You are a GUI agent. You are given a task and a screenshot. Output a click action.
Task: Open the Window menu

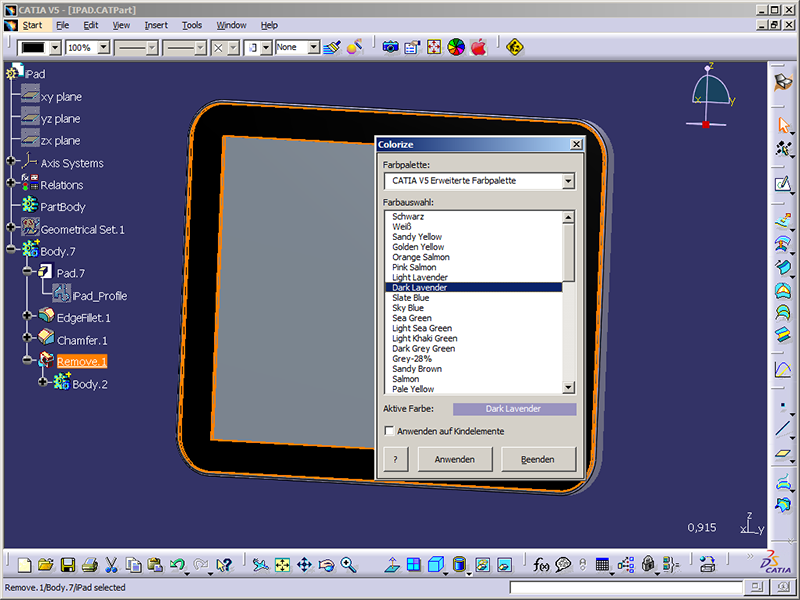coord(231,25)
